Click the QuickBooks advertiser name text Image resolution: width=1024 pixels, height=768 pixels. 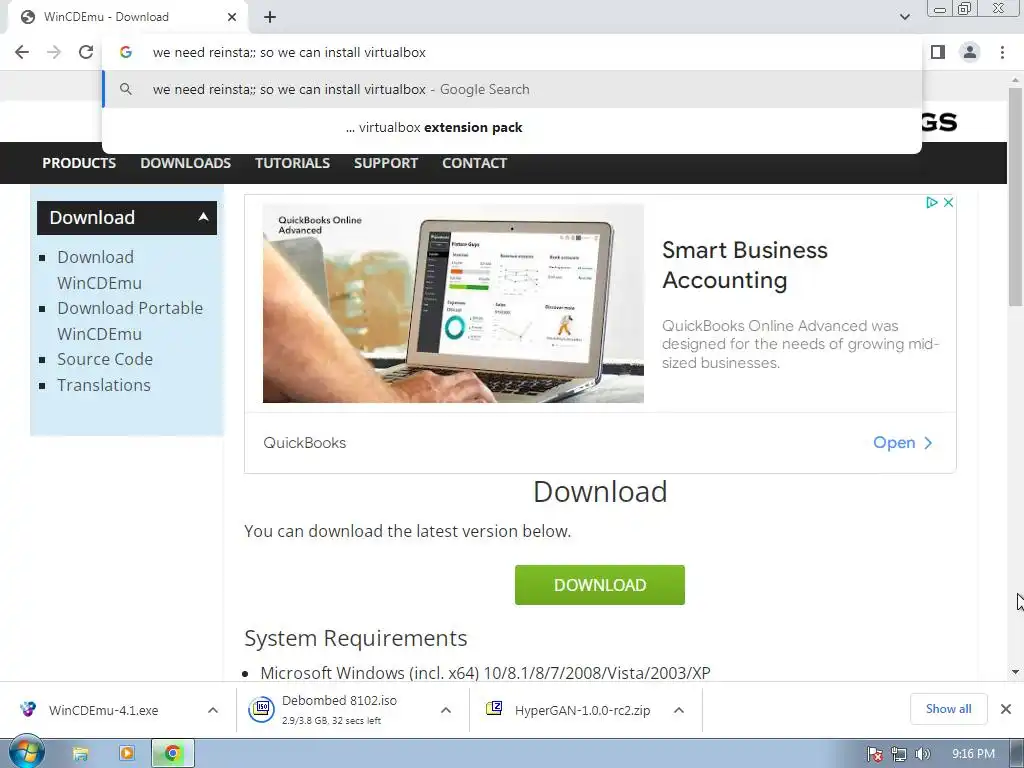304,443
